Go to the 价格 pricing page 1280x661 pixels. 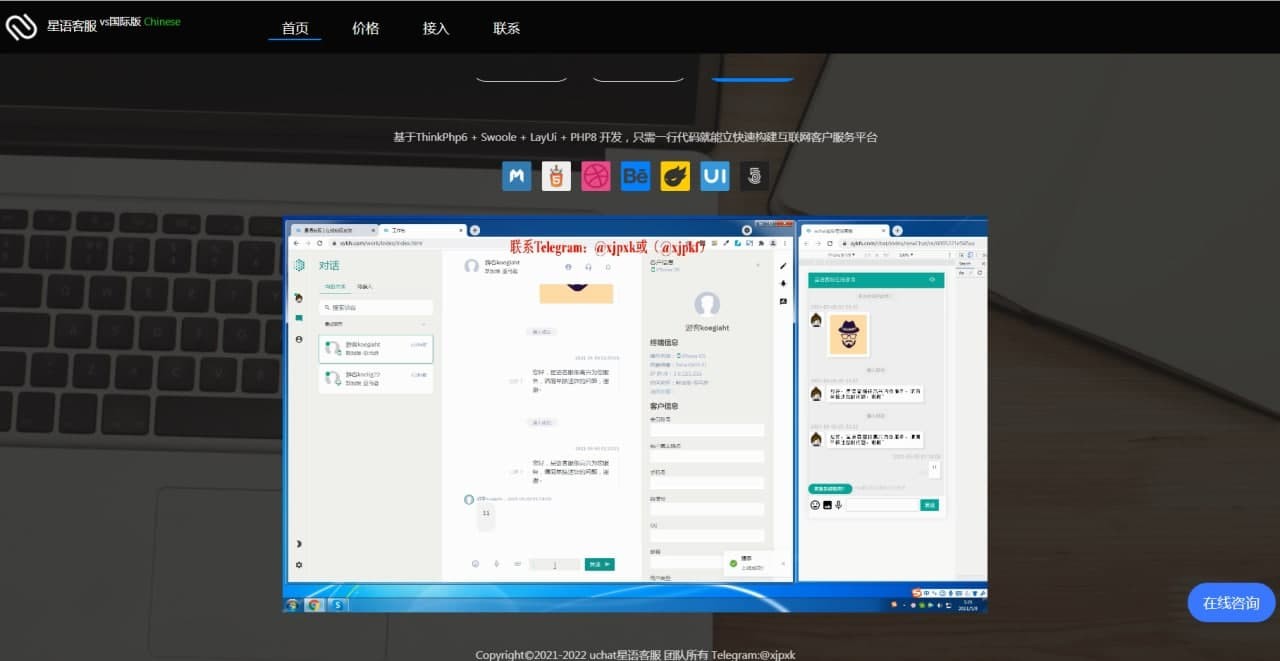click(366, 28)
